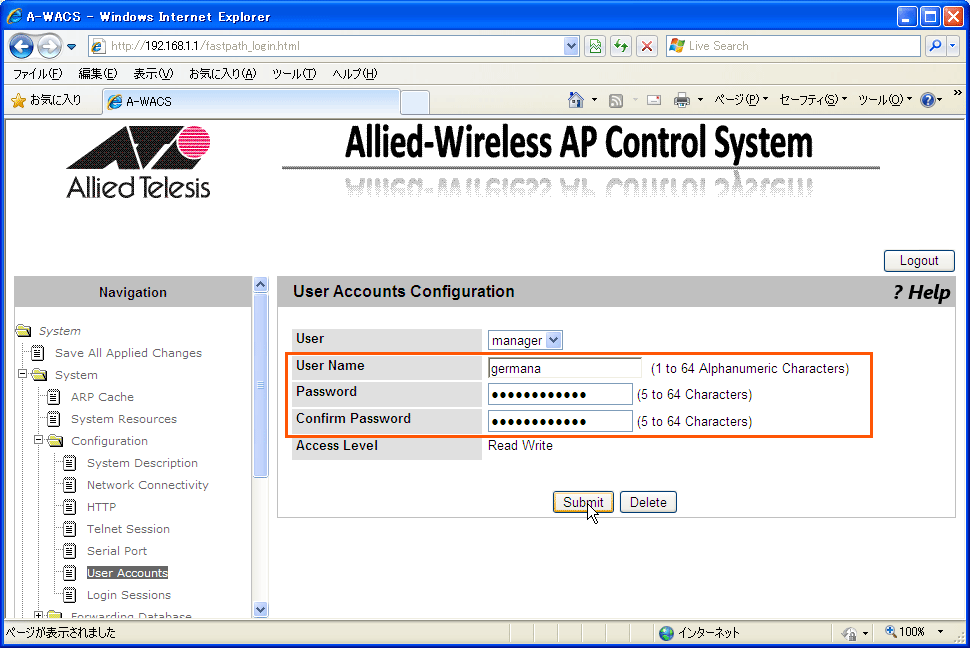
Task: Click the navigation scrollbar thumb
Action: click(x=260, y=385)
